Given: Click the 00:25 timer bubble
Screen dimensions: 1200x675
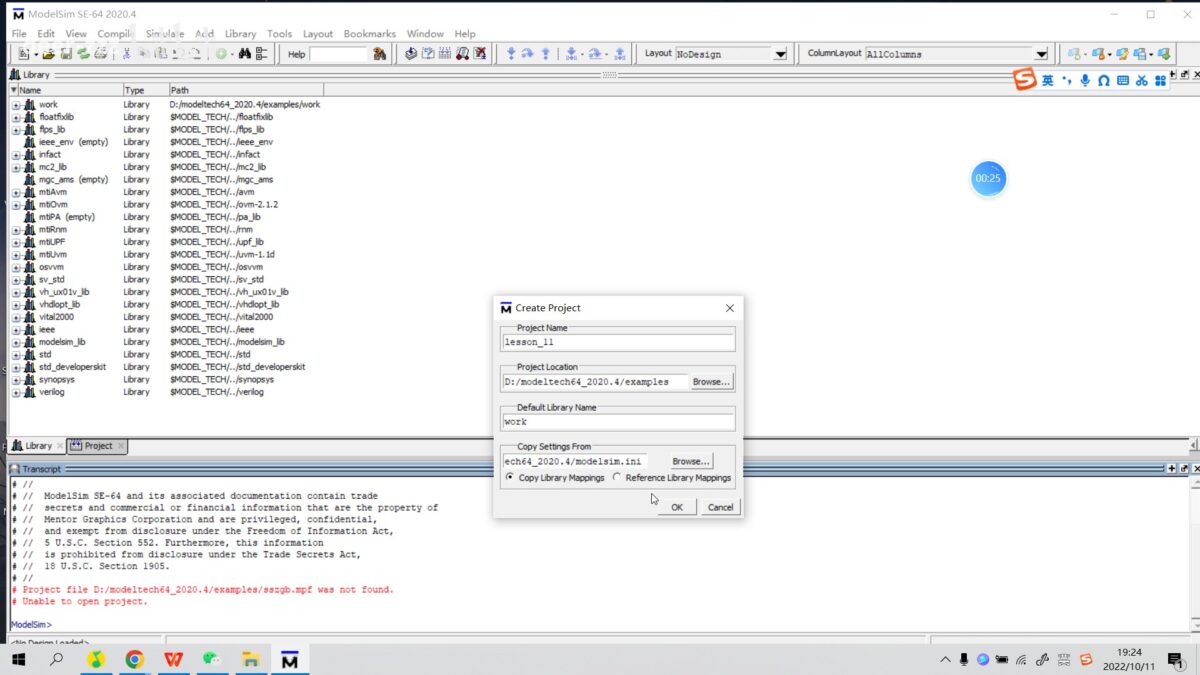Looking at the screenshot, I should pyautogui.click(x=988, y=178).
